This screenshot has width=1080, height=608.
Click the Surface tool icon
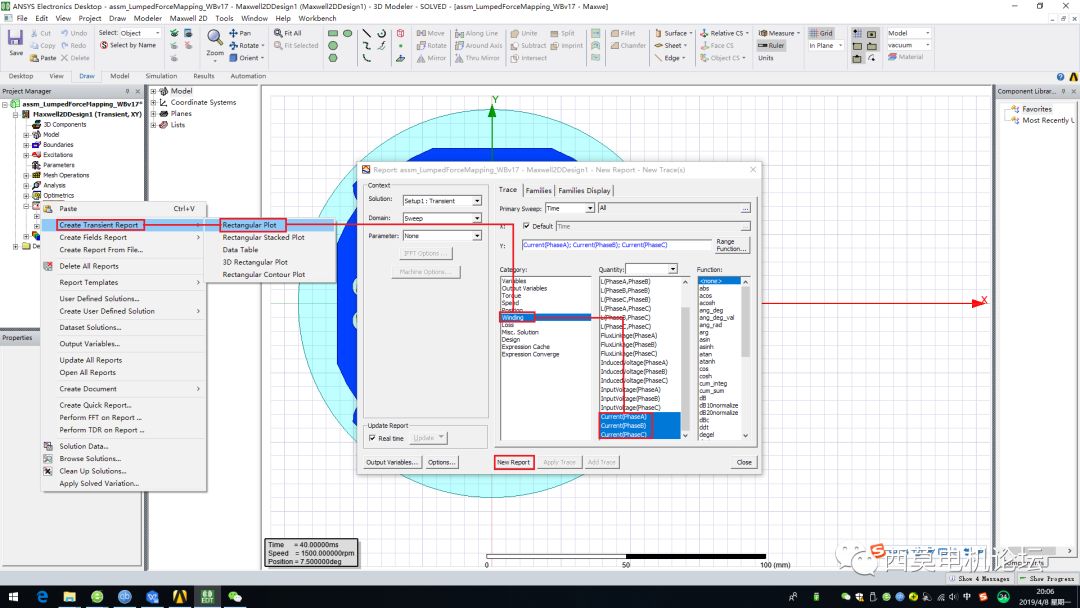[658, 33]
